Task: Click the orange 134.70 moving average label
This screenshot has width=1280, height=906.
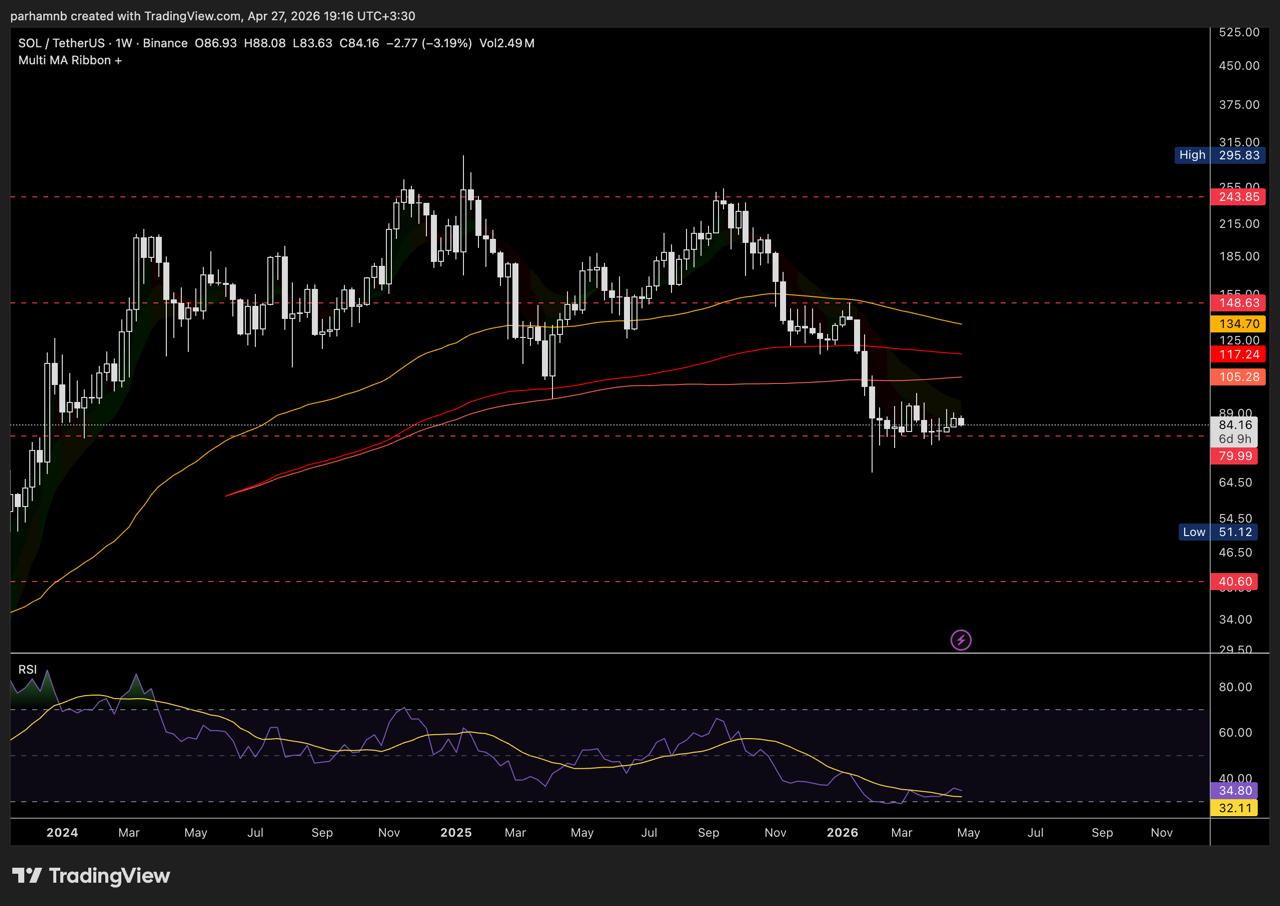Action: point(1238,324)
